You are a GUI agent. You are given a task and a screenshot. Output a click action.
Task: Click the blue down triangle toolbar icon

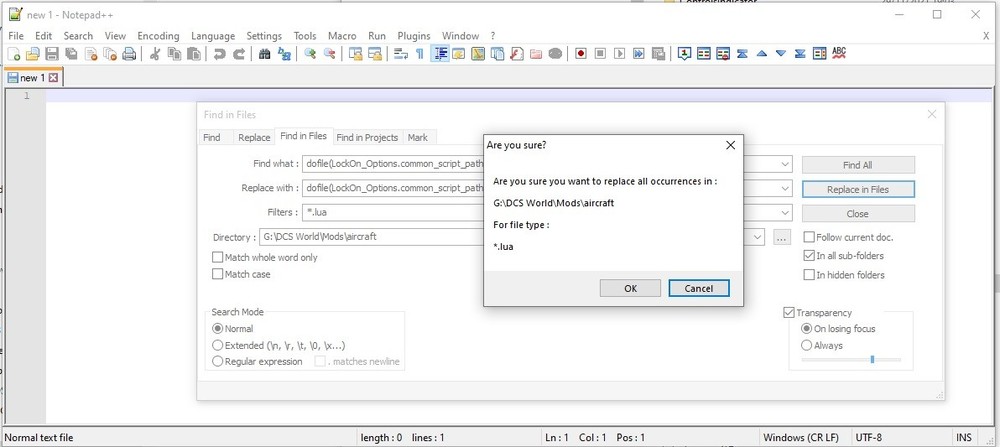[x=781, y=54]
